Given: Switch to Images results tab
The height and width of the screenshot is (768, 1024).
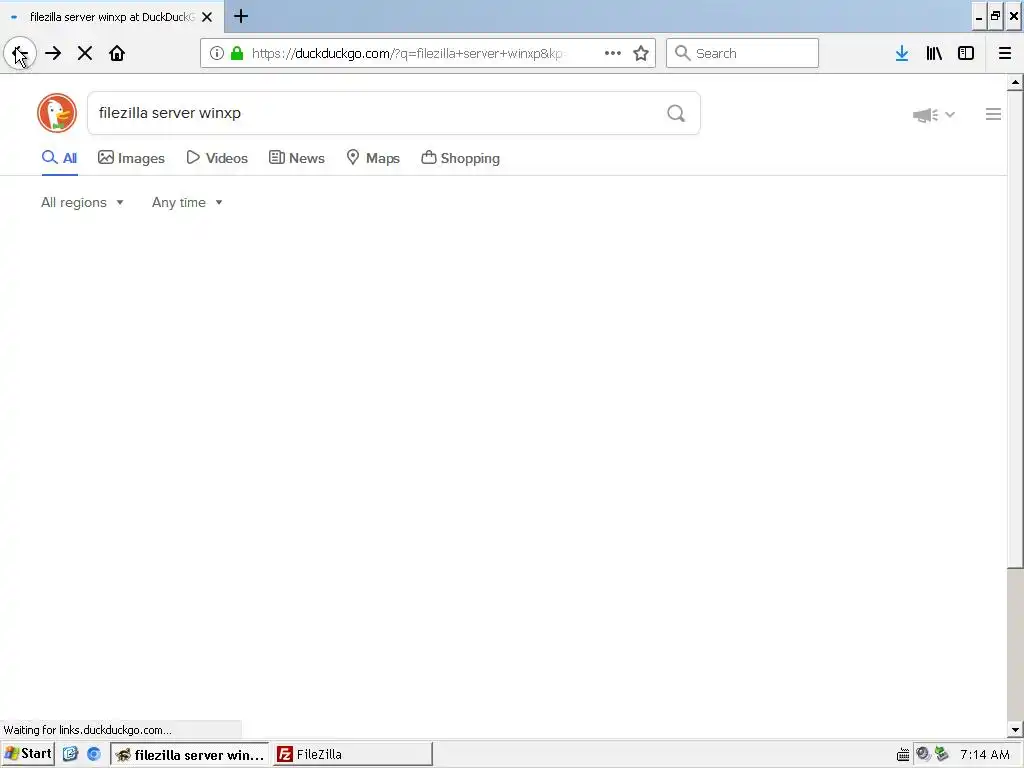Looking at the screenshot, I should coord(131,158).
